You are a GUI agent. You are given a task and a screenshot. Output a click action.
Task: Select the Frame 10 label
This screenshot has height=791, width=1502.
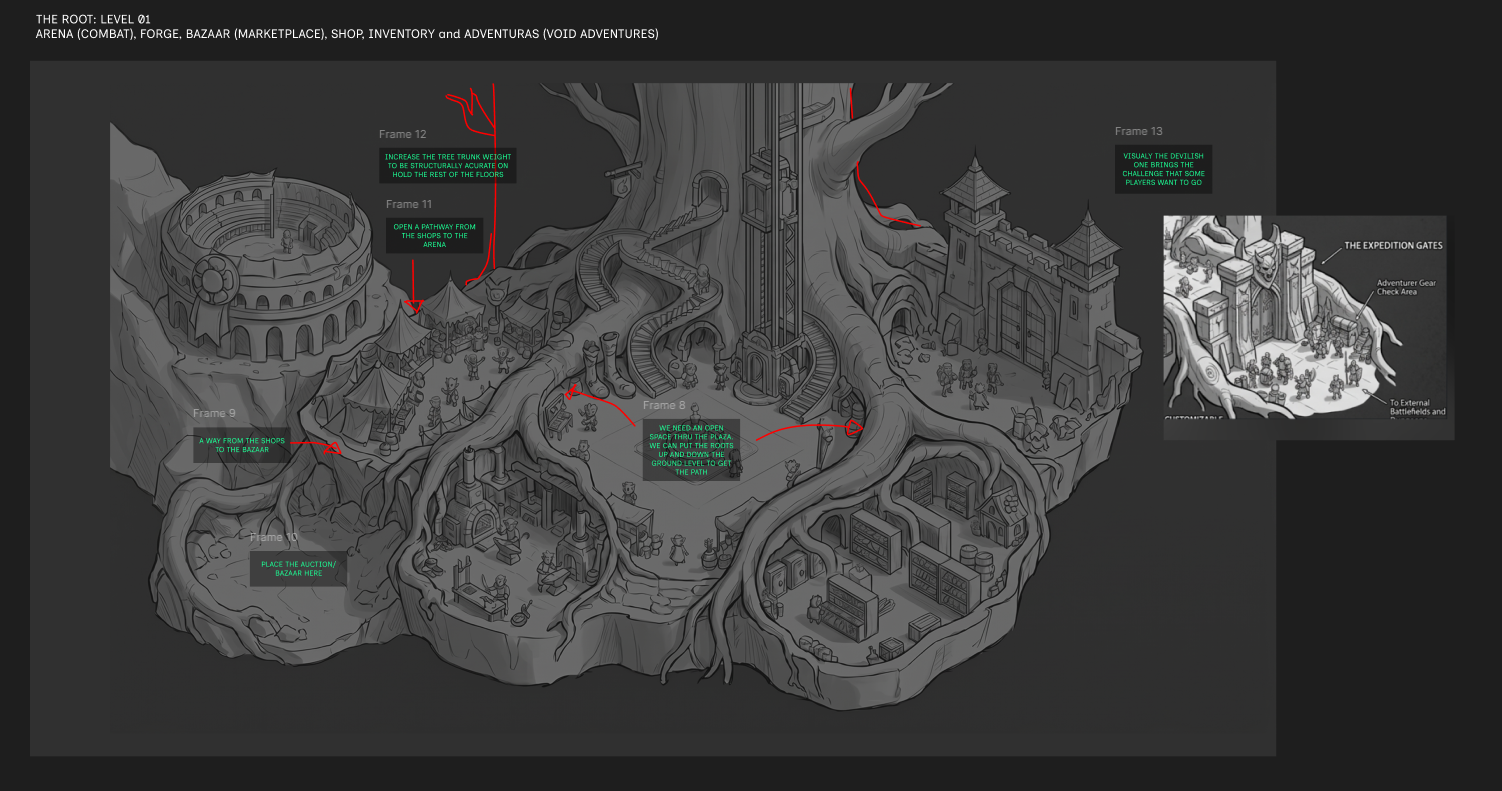coord(274,537)
